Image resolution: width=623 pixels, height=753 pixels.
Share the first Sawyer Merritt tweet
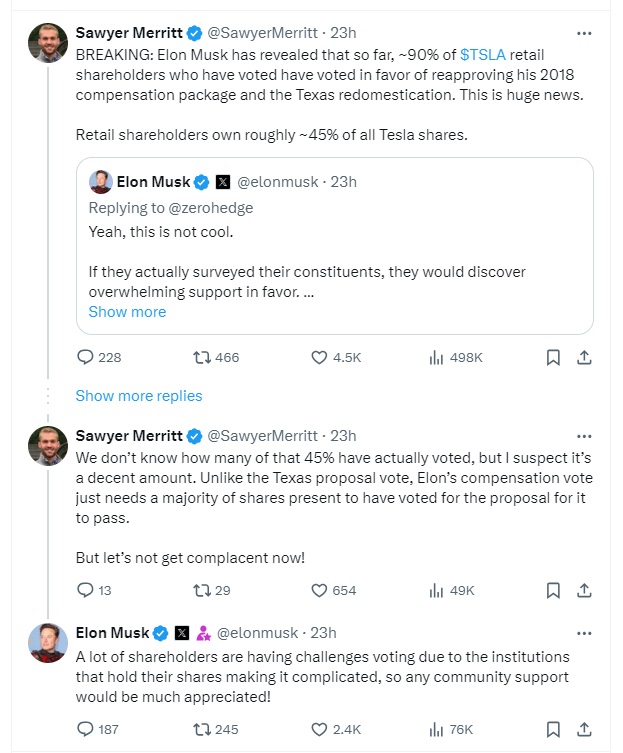(x=585, y=357)
